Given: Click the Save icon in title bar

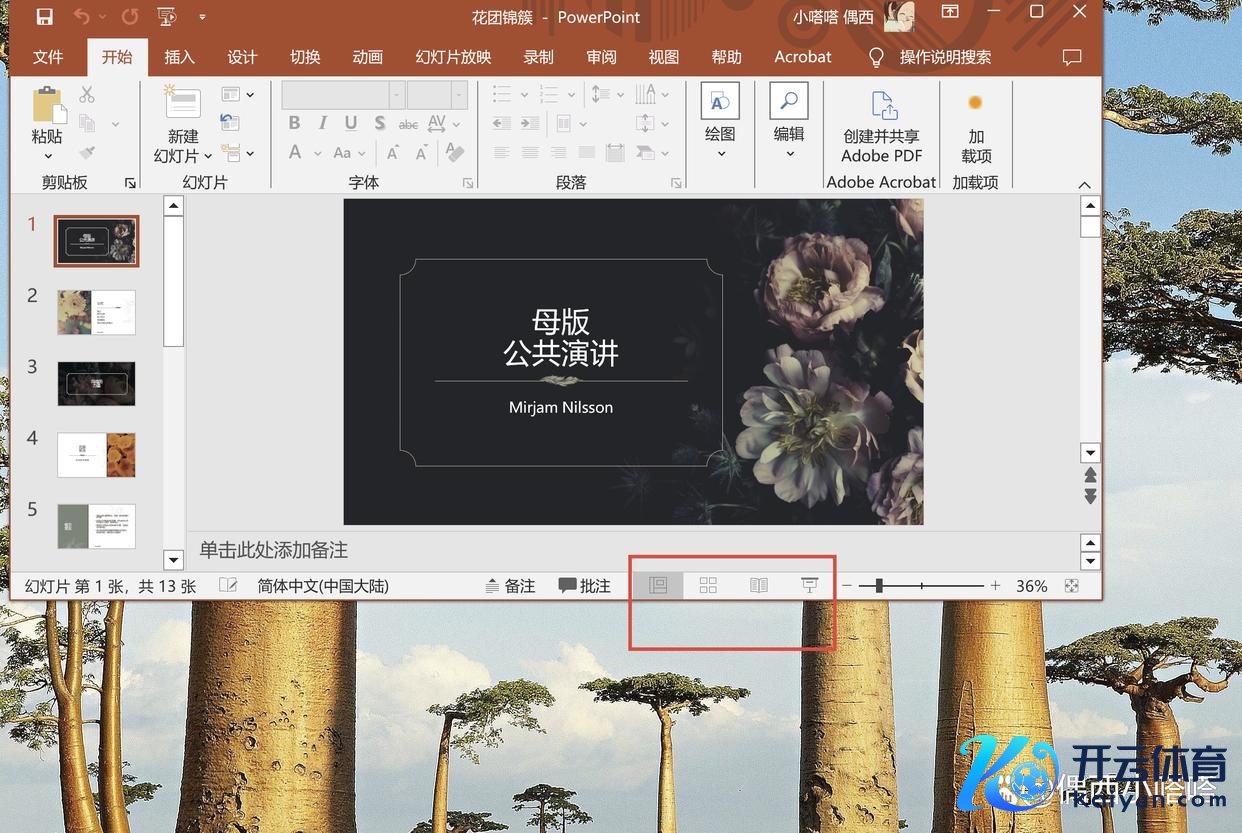Looking at the screenshot, I should [x=44, y=16].
